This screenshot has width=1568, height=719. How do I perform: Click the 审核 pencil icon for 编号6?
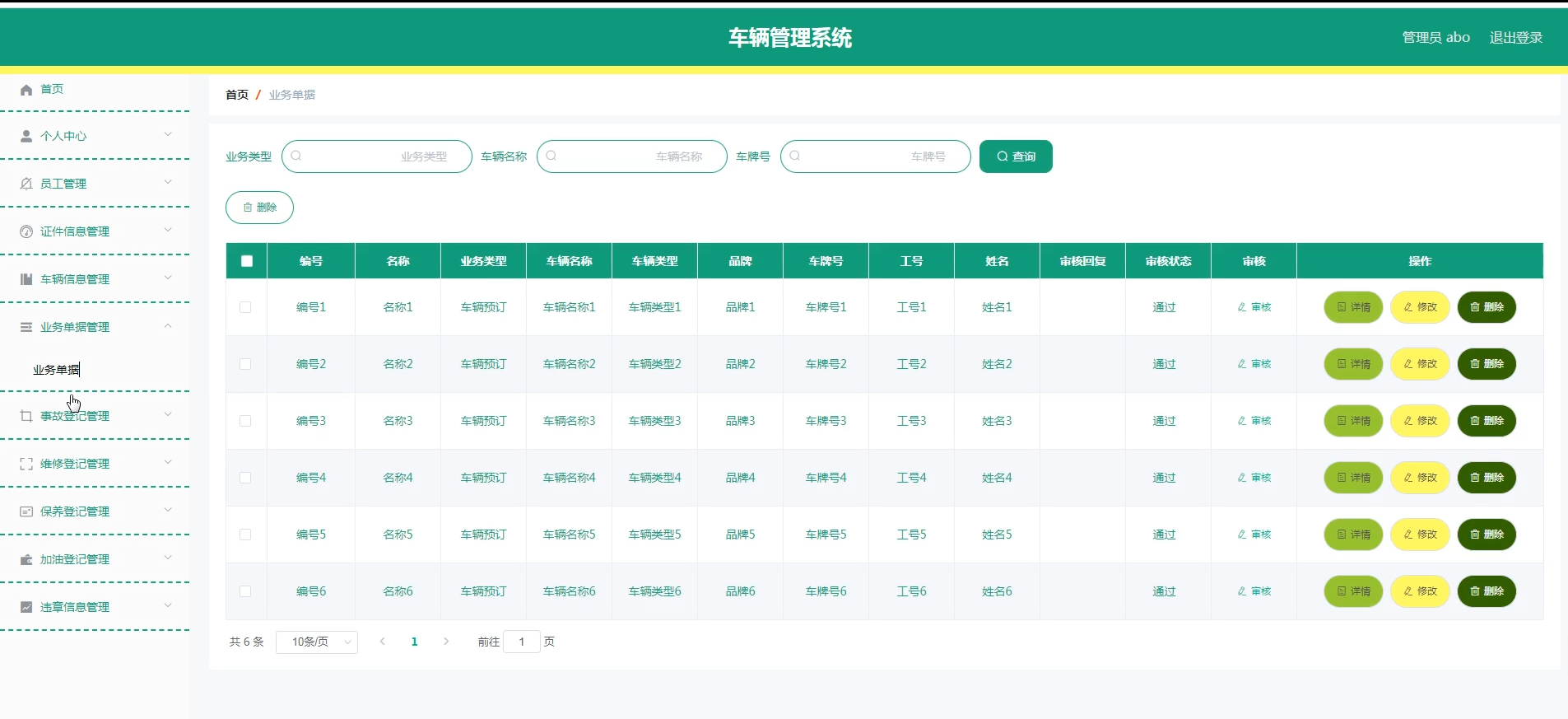(1242, 591)
